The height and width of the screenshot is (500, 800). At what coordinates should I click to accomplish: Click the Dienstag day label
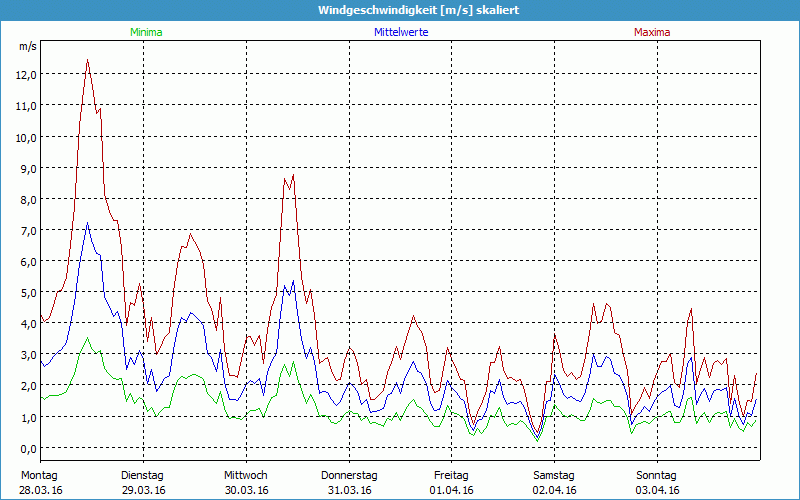point(142,476)
